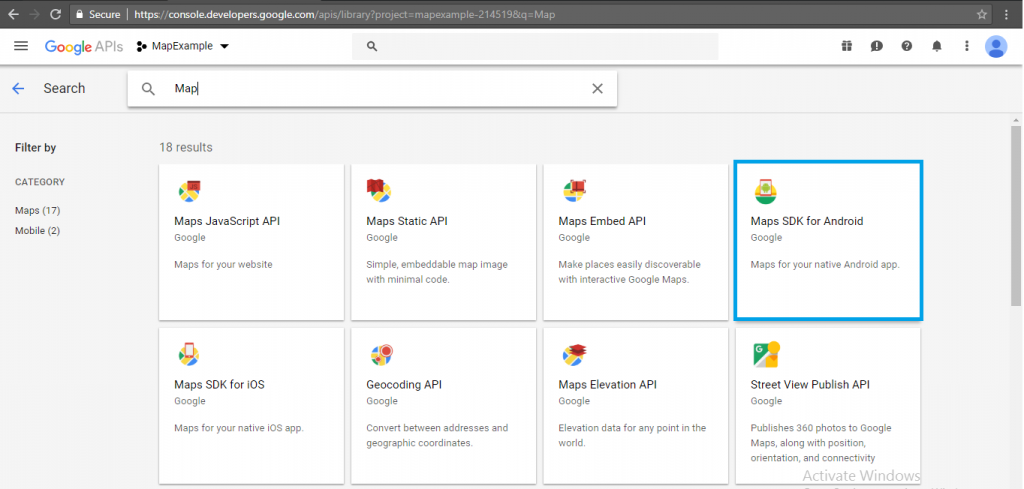
Task: Click the '18 results' text
Action: (186, 148)
